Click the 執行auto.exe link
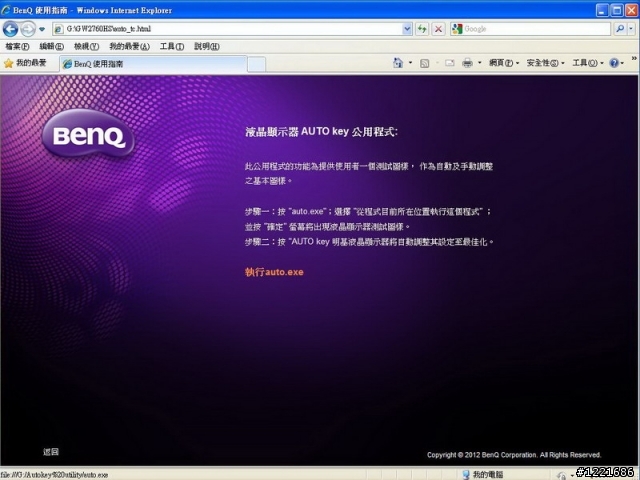 click(274, 272)
